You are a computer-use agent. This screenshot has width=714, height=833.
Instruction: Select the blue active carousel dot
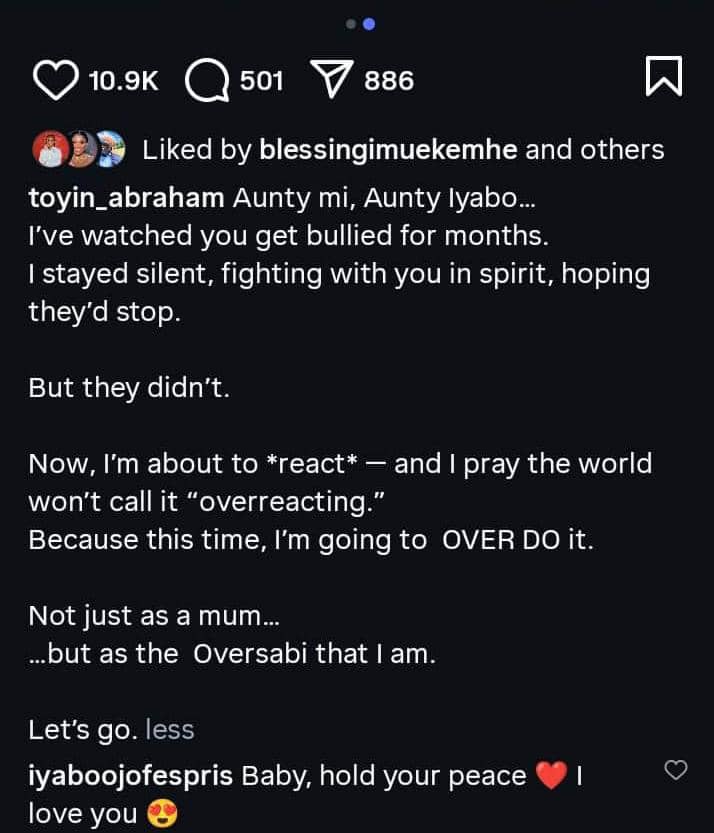point(367,24)
